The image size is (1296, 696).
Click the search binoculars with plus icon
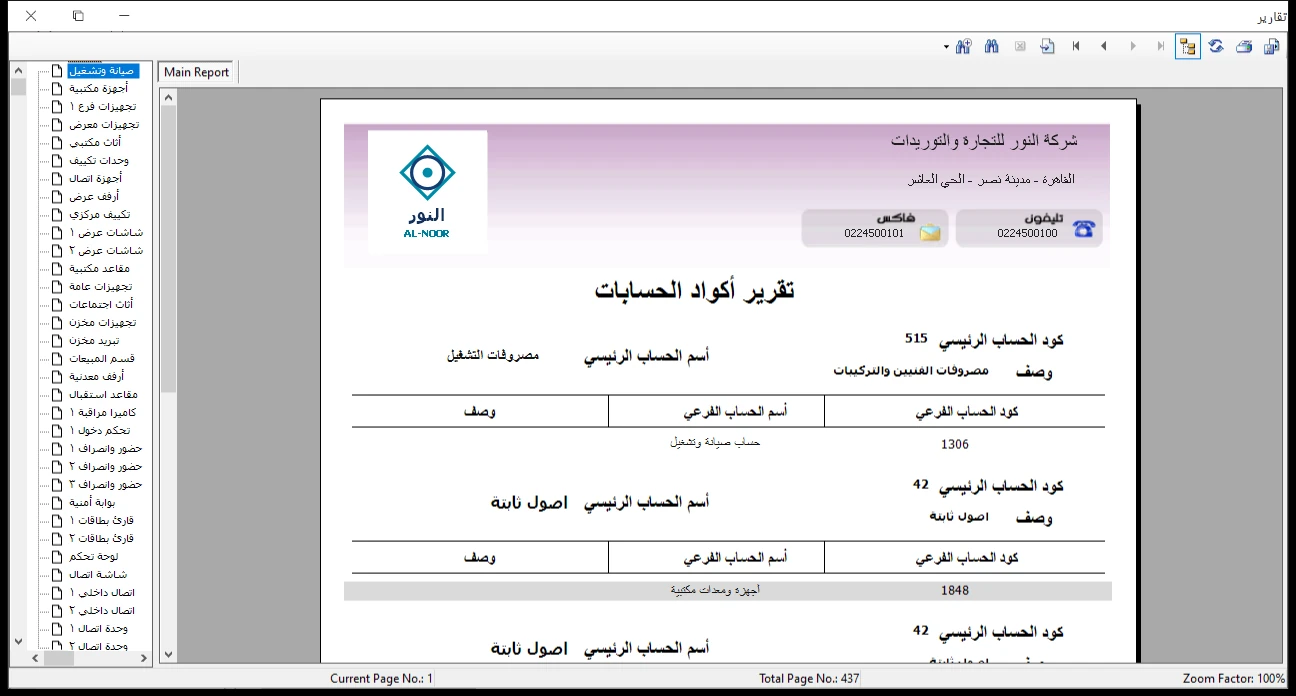tap(964, 46)
